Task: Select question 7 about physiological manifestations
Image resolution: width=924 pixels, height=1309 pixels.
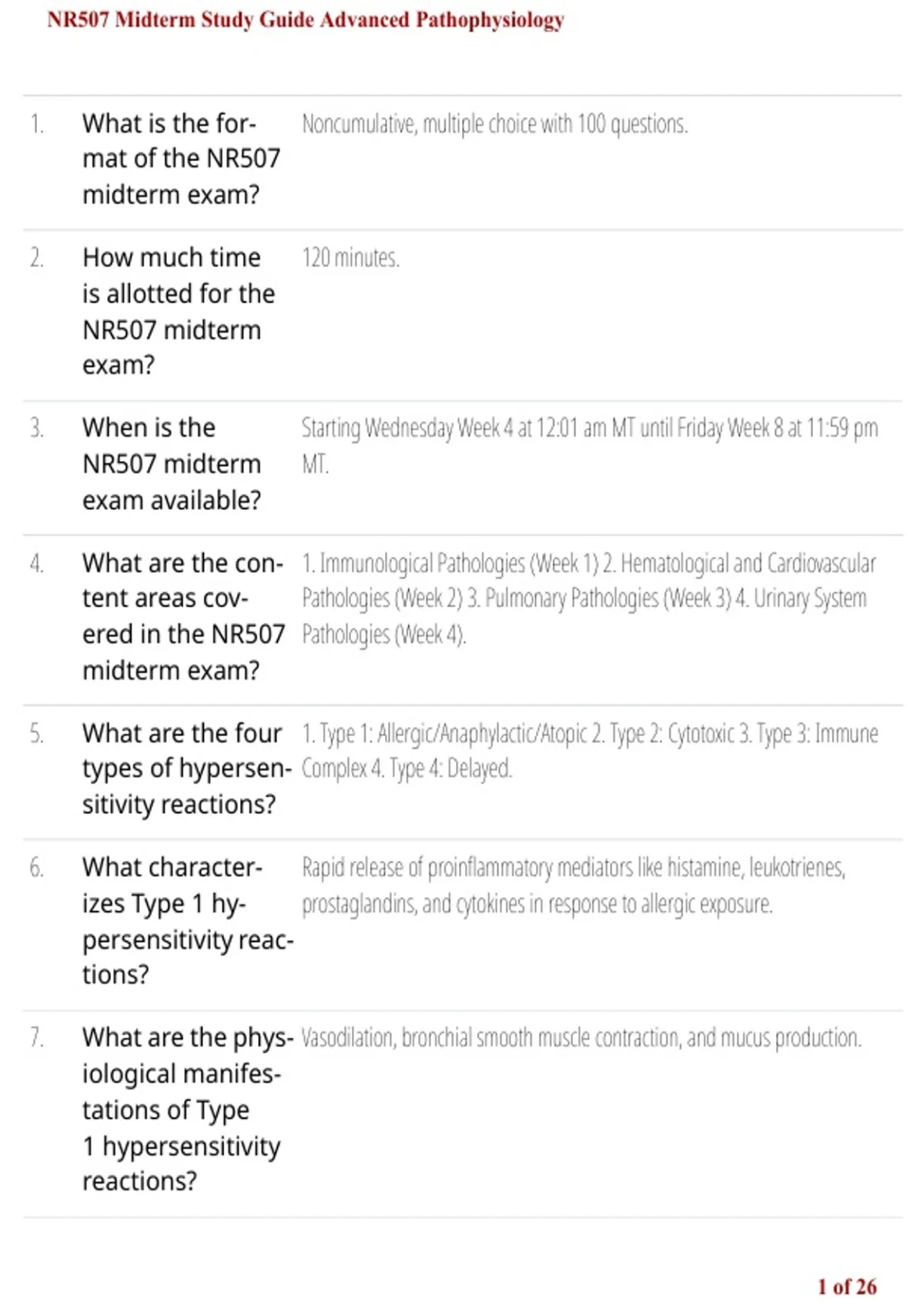Action: [188, 1109]
